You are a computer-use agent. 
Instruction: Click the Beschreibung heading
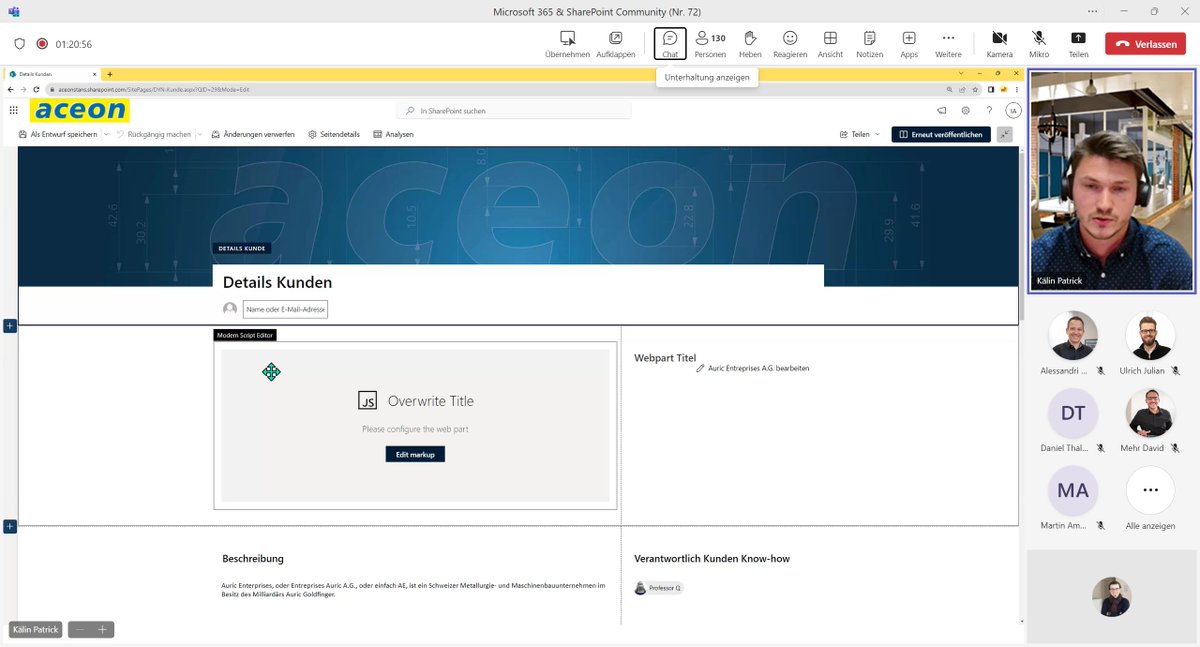click(x=253, y=558)
